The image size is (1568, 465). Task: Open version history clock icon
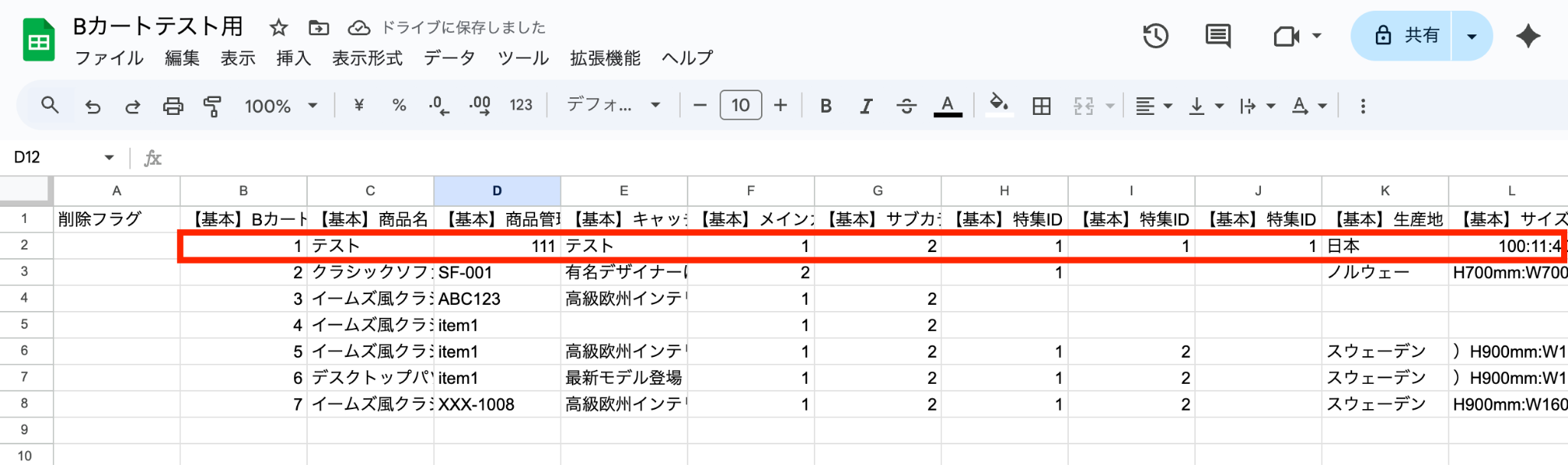point(1155,36)
